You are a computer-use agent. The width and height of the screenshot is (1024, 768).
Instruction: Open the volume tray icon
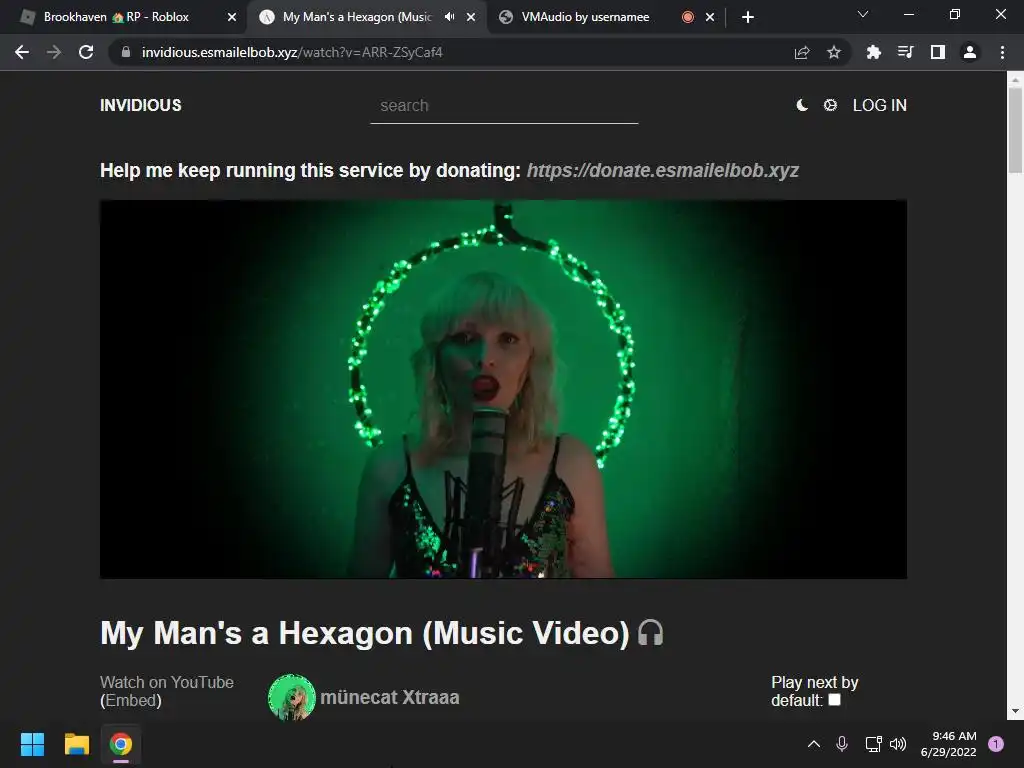tap(898, 744)
